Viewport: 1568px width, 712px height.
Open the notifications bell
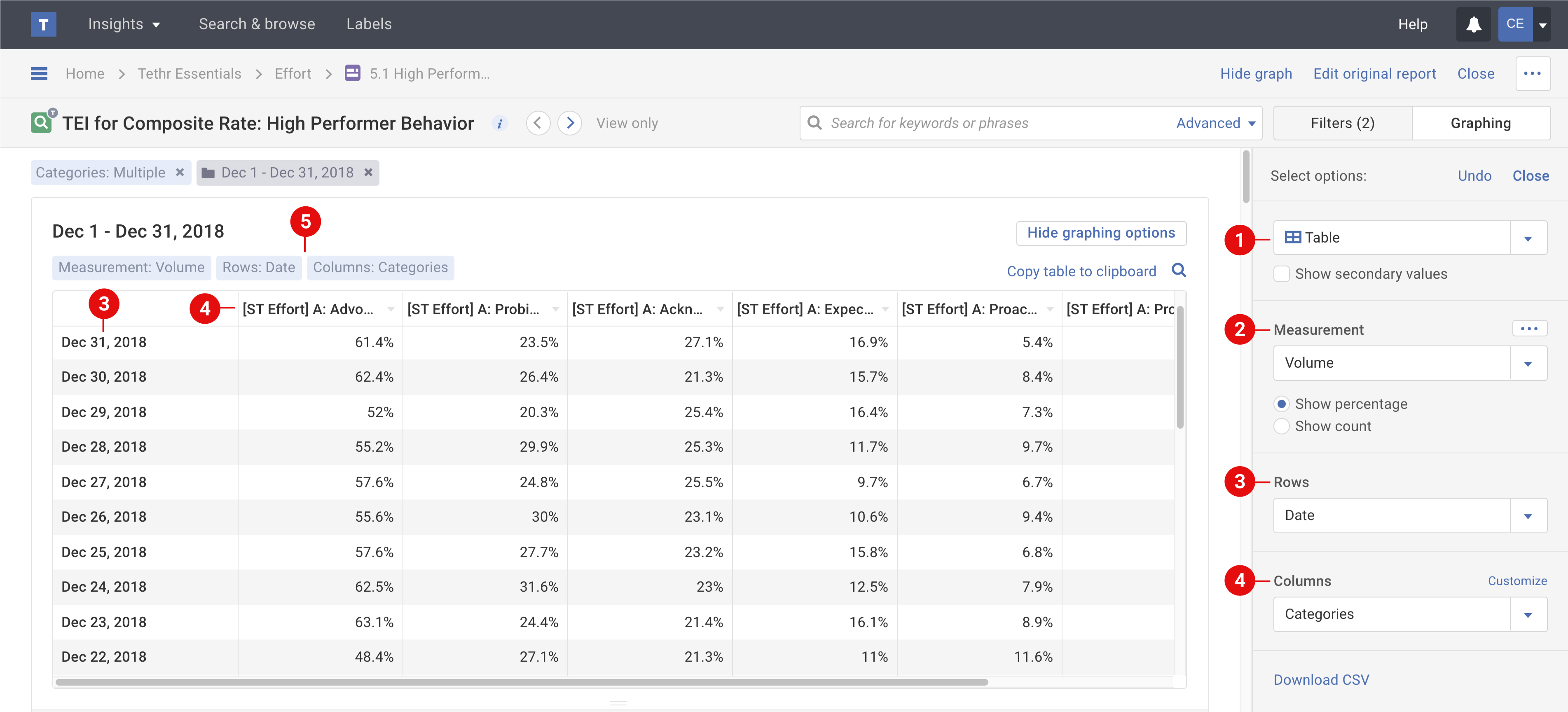point(1473,24)
